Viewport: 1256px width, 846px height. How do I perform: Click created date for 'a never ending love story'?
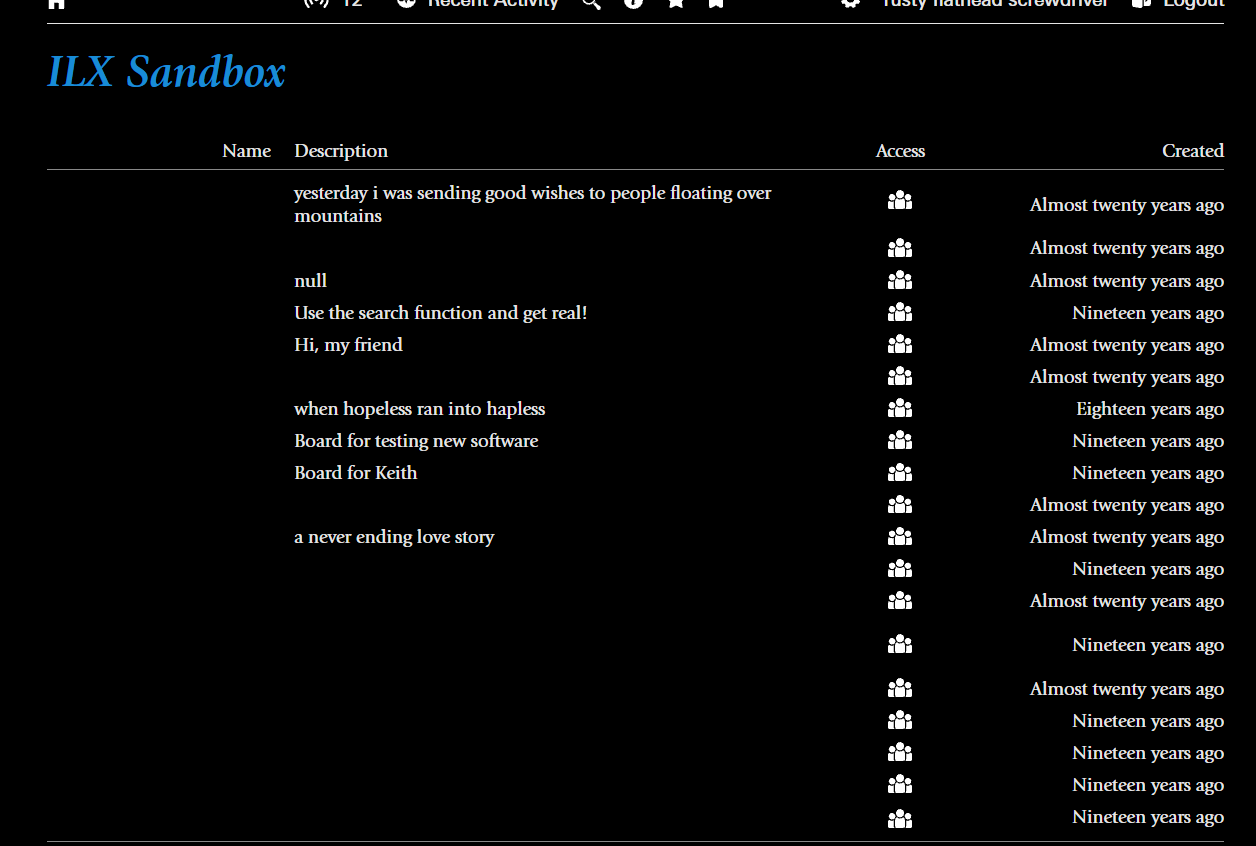point(1127,537)
